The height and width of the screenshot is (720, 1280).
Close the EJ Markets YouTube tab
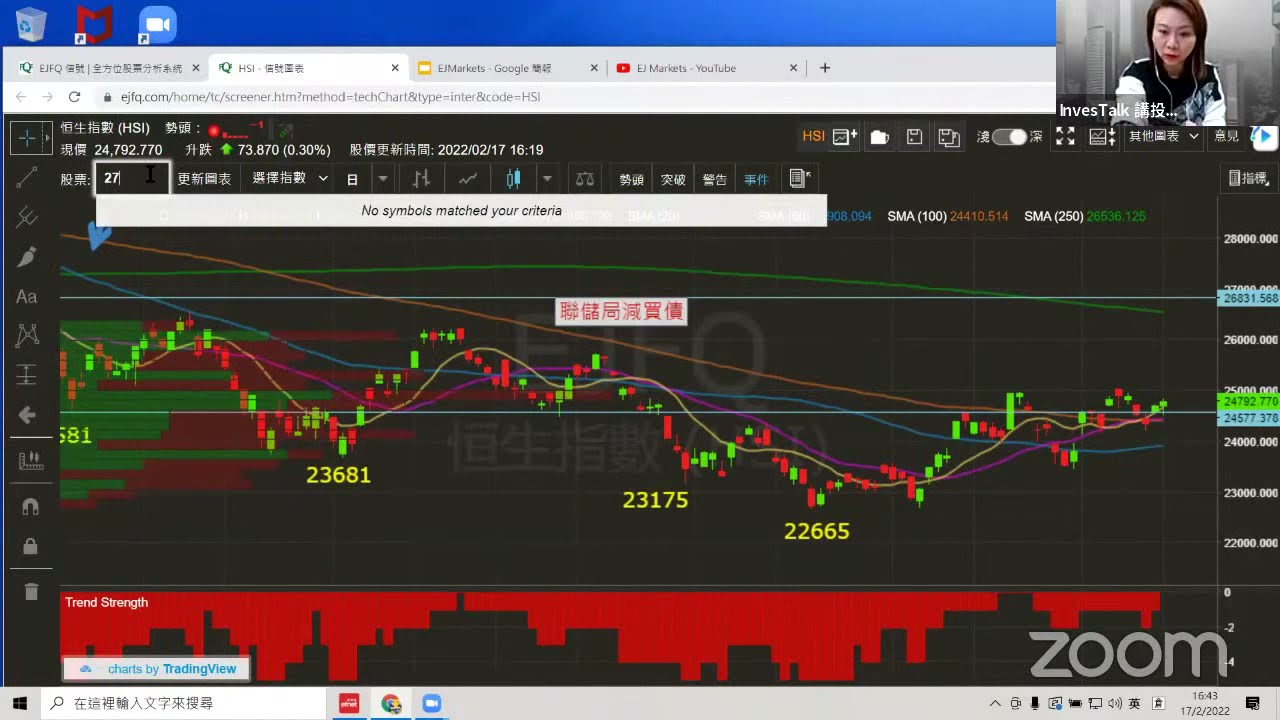pos(793,68)
